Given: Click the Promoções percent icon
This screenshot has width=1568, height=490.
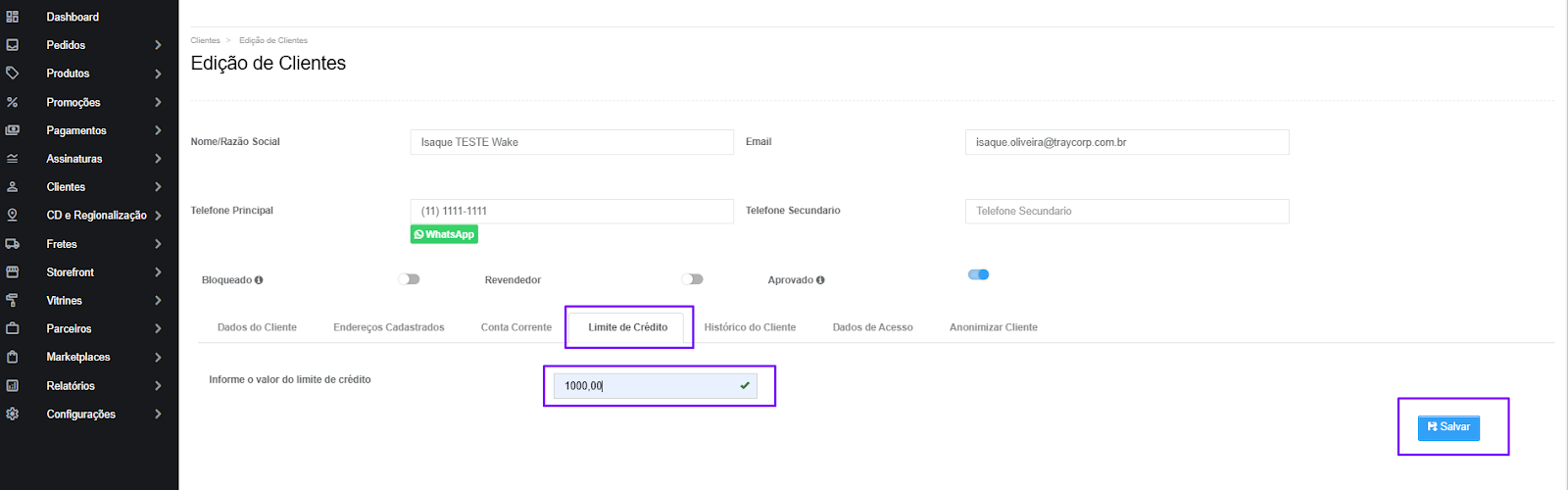Looking at the screenshot, I should click(12, 102).
